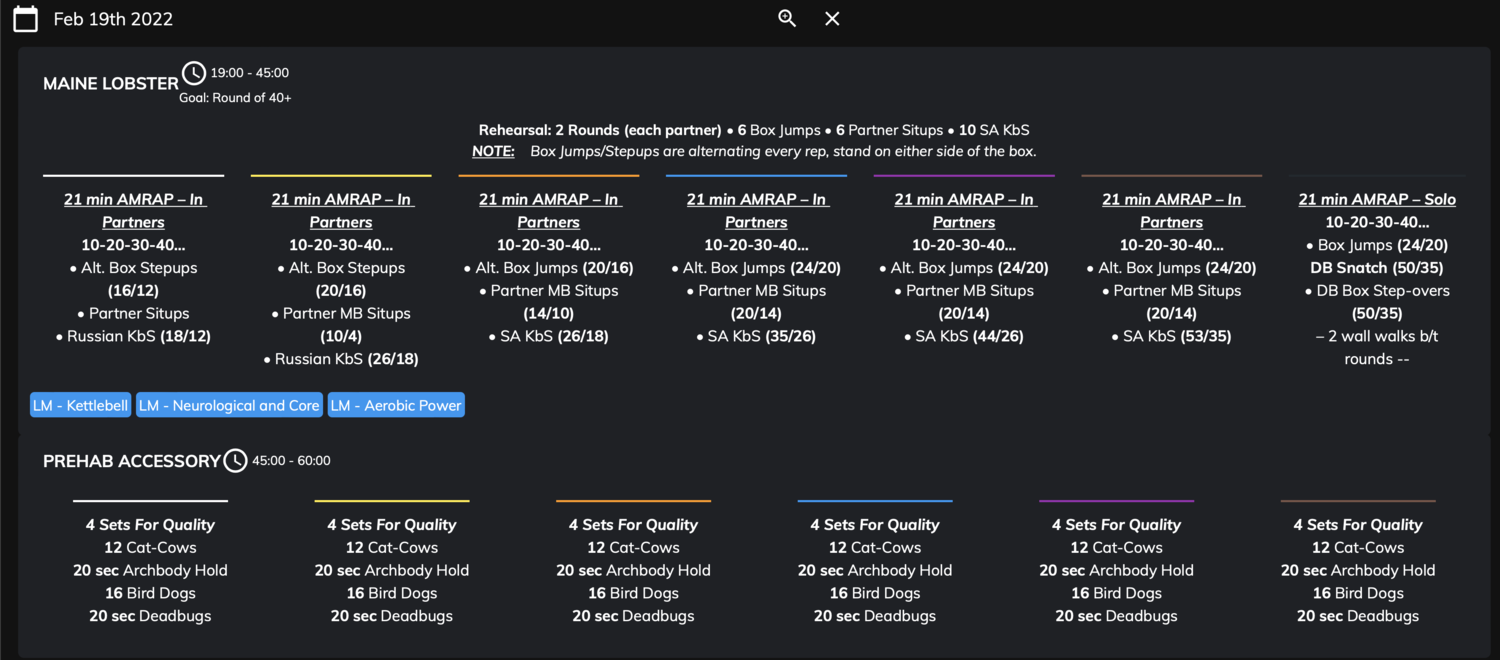This screenshot has width=1500, height=660.
Task: Click DB Snatch (50/35) text
Action: click(1377, 268)
